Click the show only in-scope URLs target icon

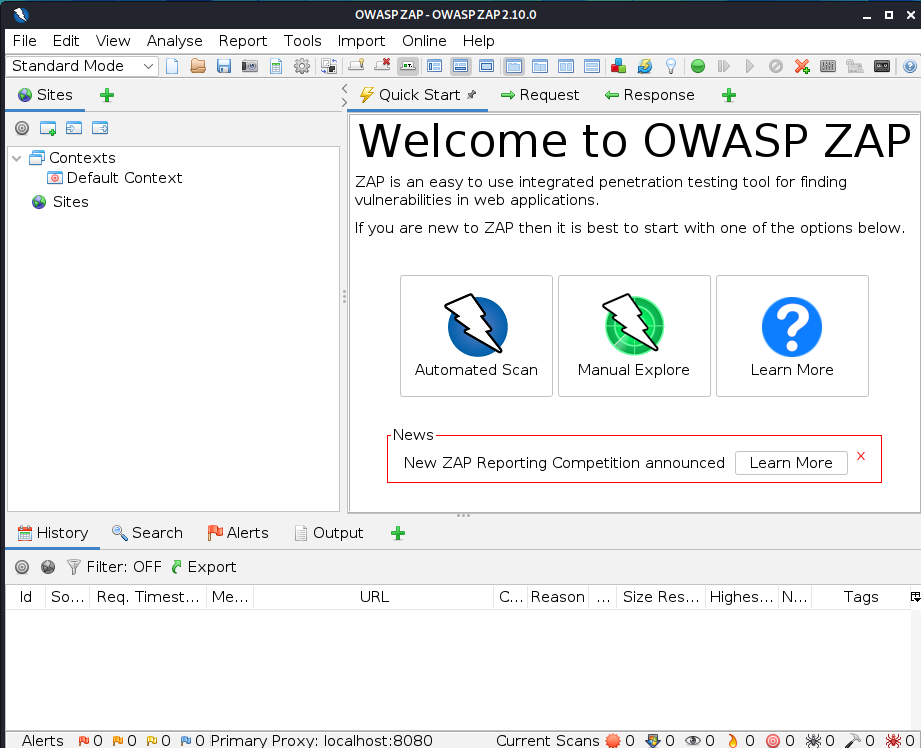coord(22,128)
